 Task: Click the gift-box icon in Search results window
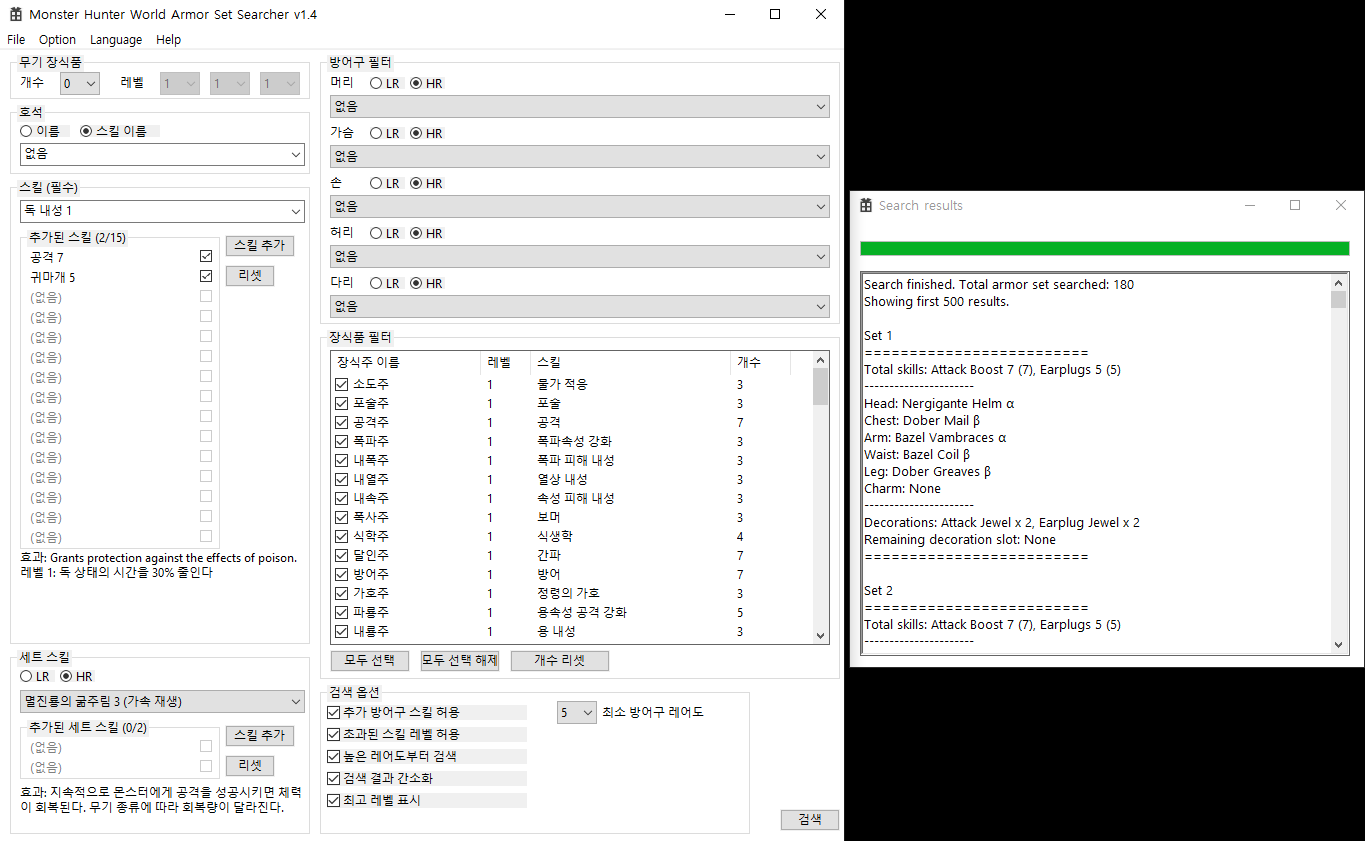[866, 205]
